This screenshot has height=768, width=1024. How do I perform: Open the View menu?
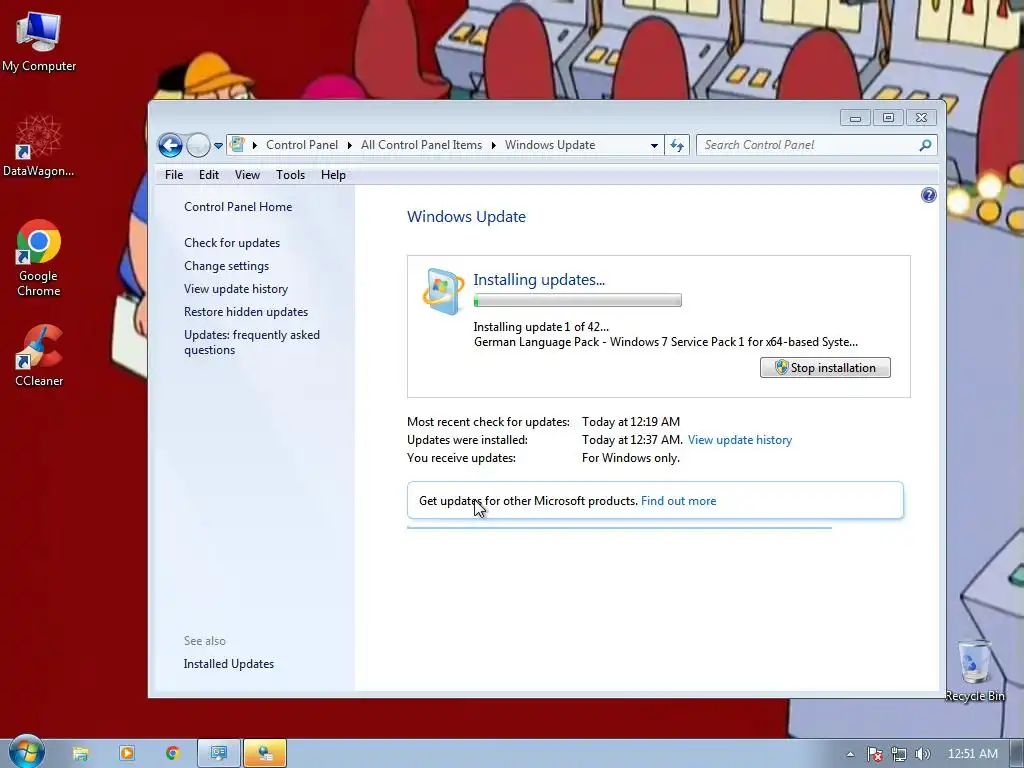point(248,175)
